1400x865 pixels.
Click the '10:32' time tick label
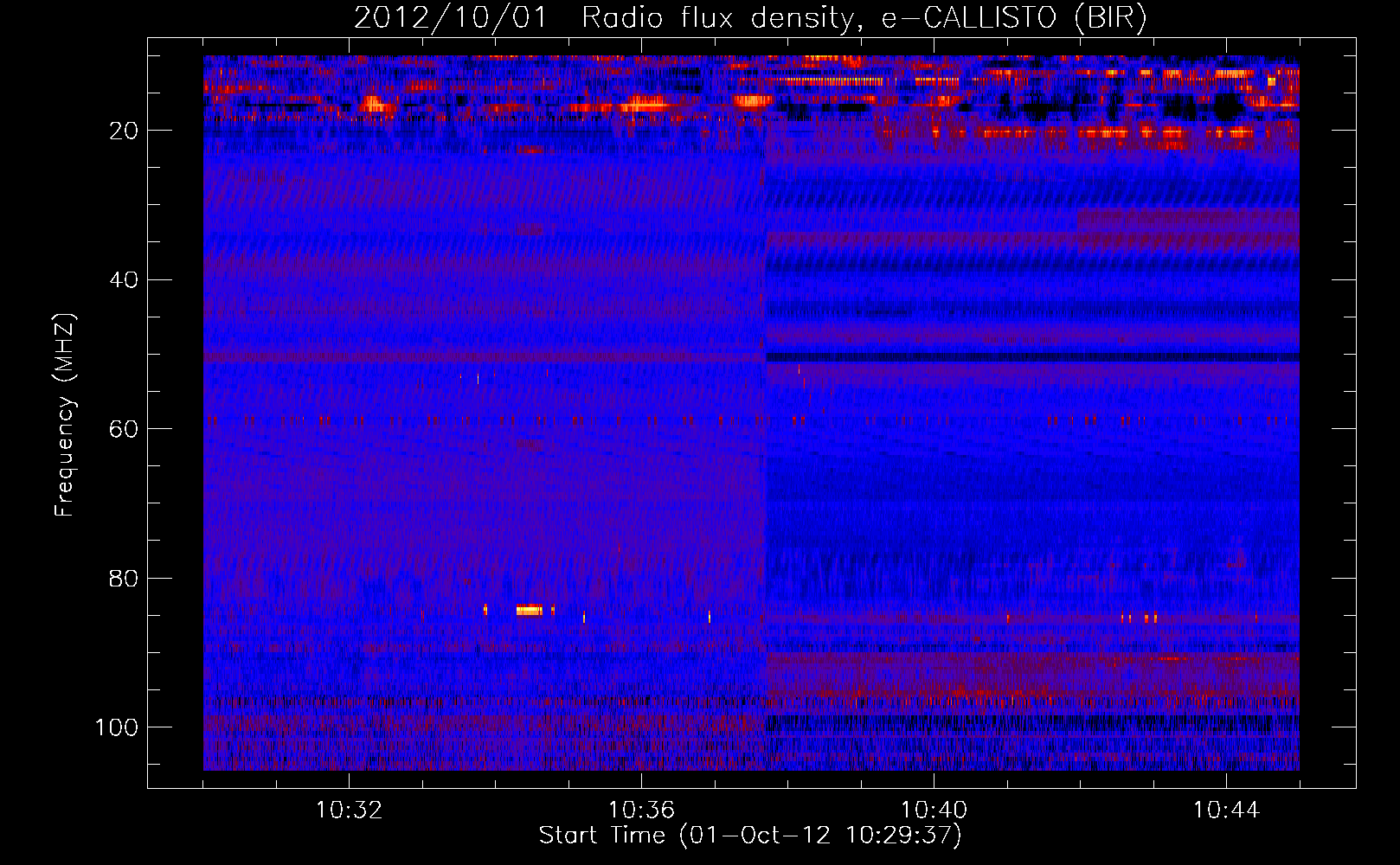(349, 811)
